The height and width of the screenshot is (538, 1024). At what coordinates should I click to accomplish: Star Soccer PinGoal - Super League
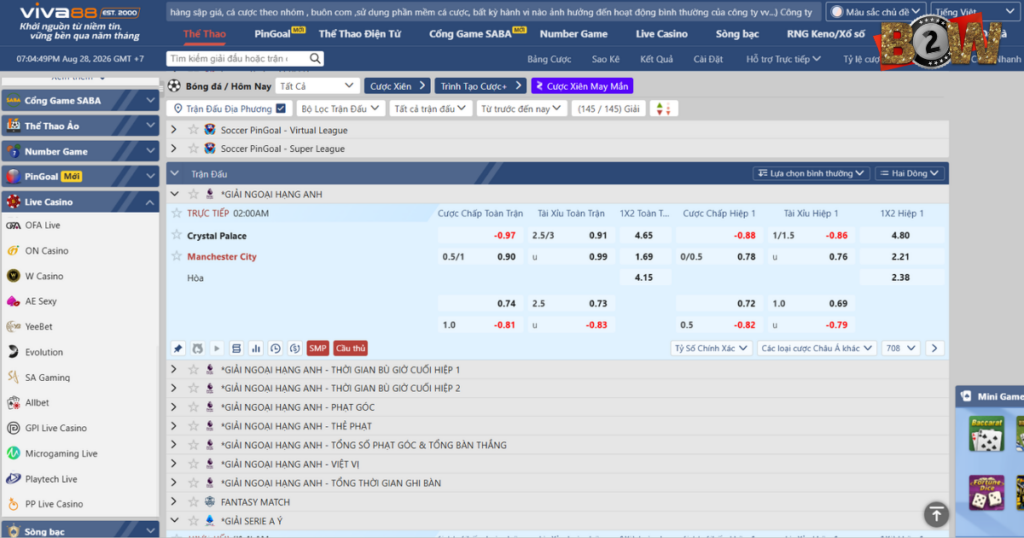[x=193, y=148]
